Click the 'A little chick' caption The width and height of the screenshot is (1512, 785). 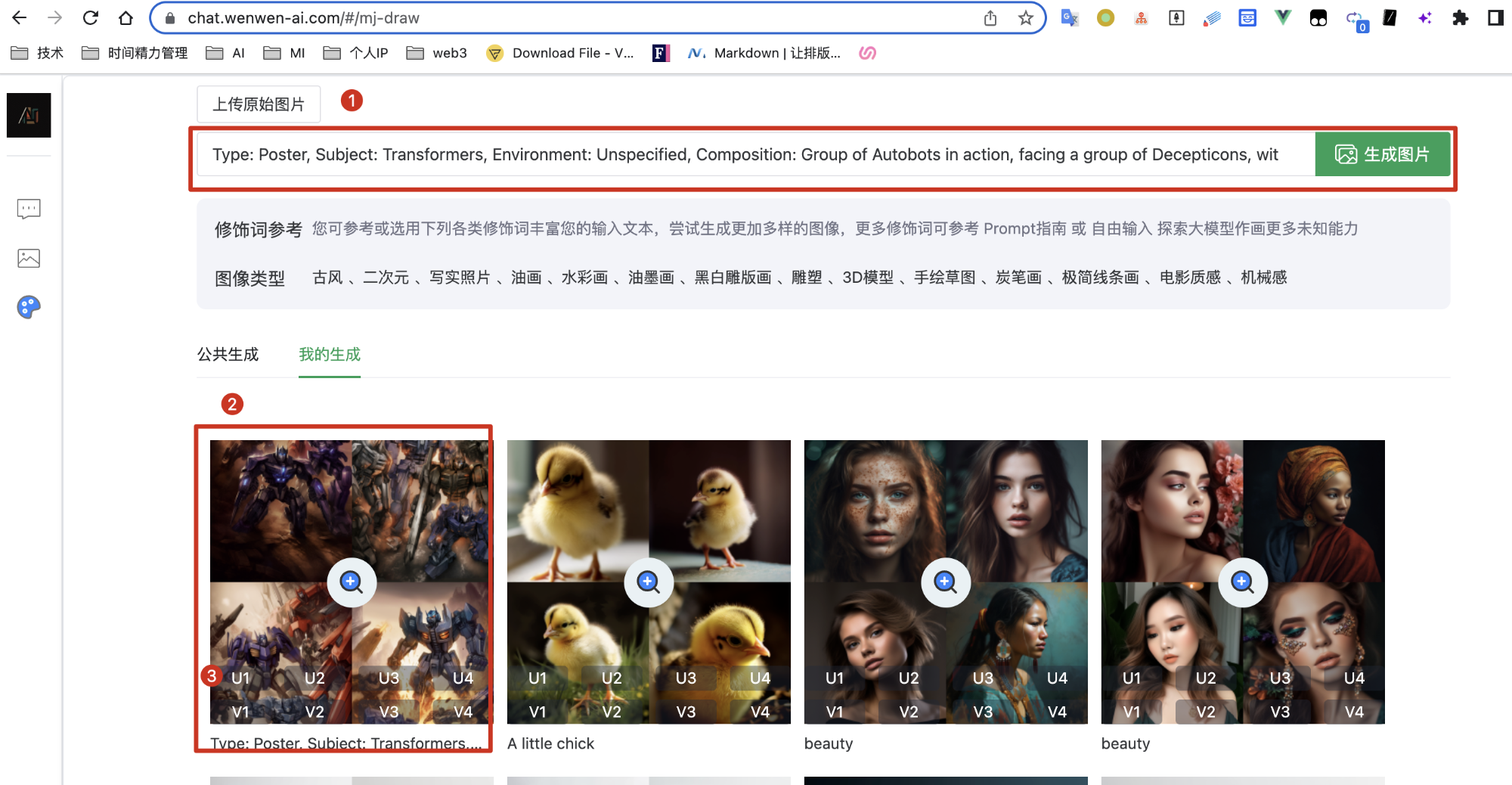550,743
